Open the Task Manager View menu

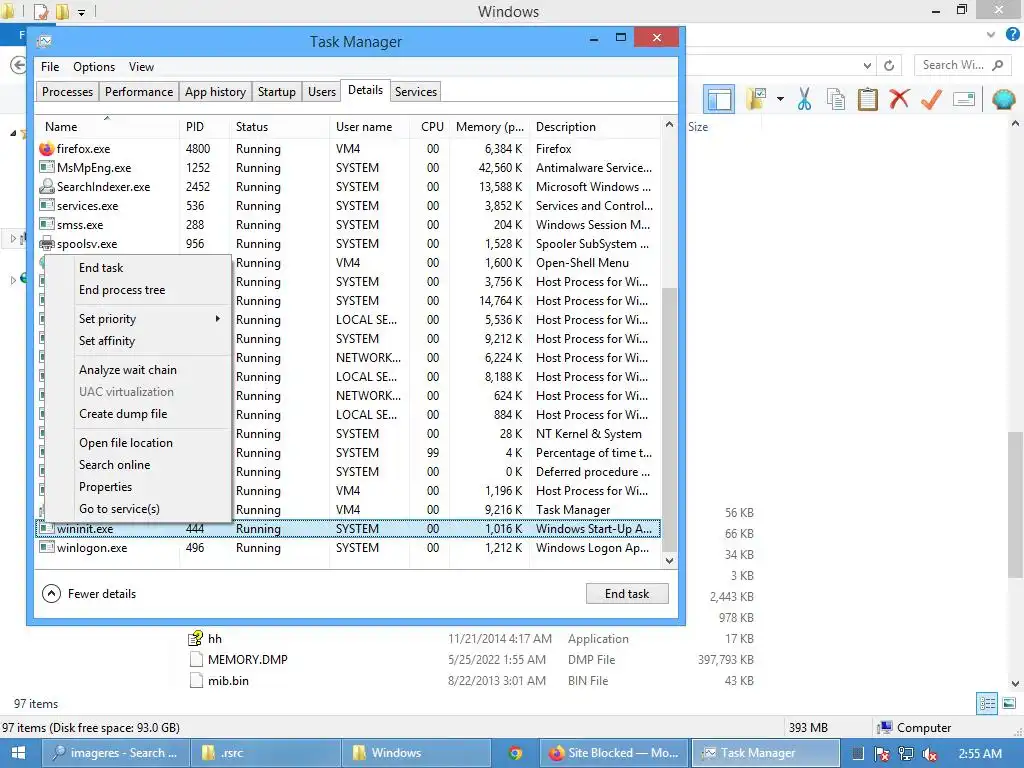(141, 67)
